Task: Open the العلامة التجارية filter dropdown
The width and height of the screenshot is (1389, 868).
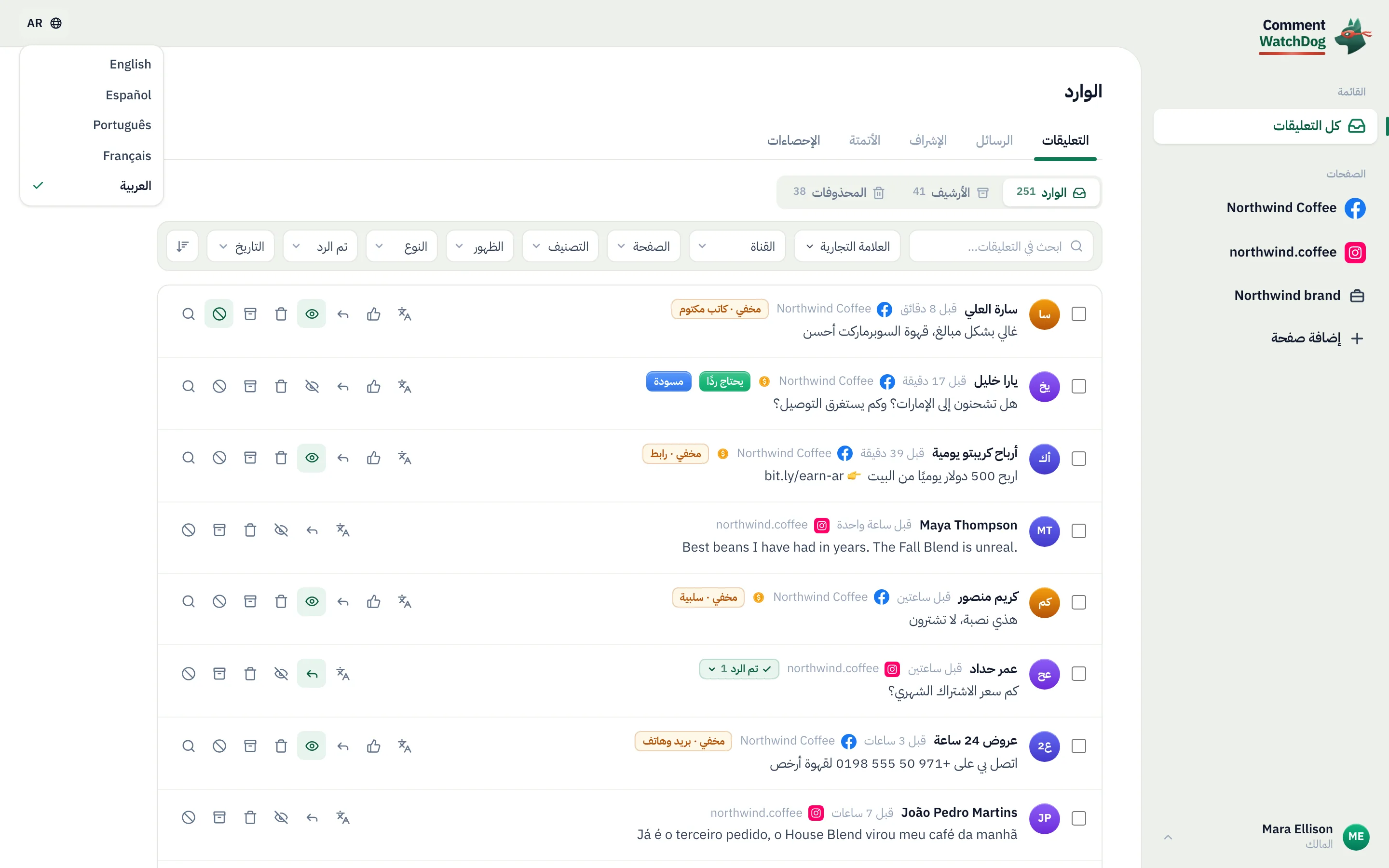Action: coord(847,246)
